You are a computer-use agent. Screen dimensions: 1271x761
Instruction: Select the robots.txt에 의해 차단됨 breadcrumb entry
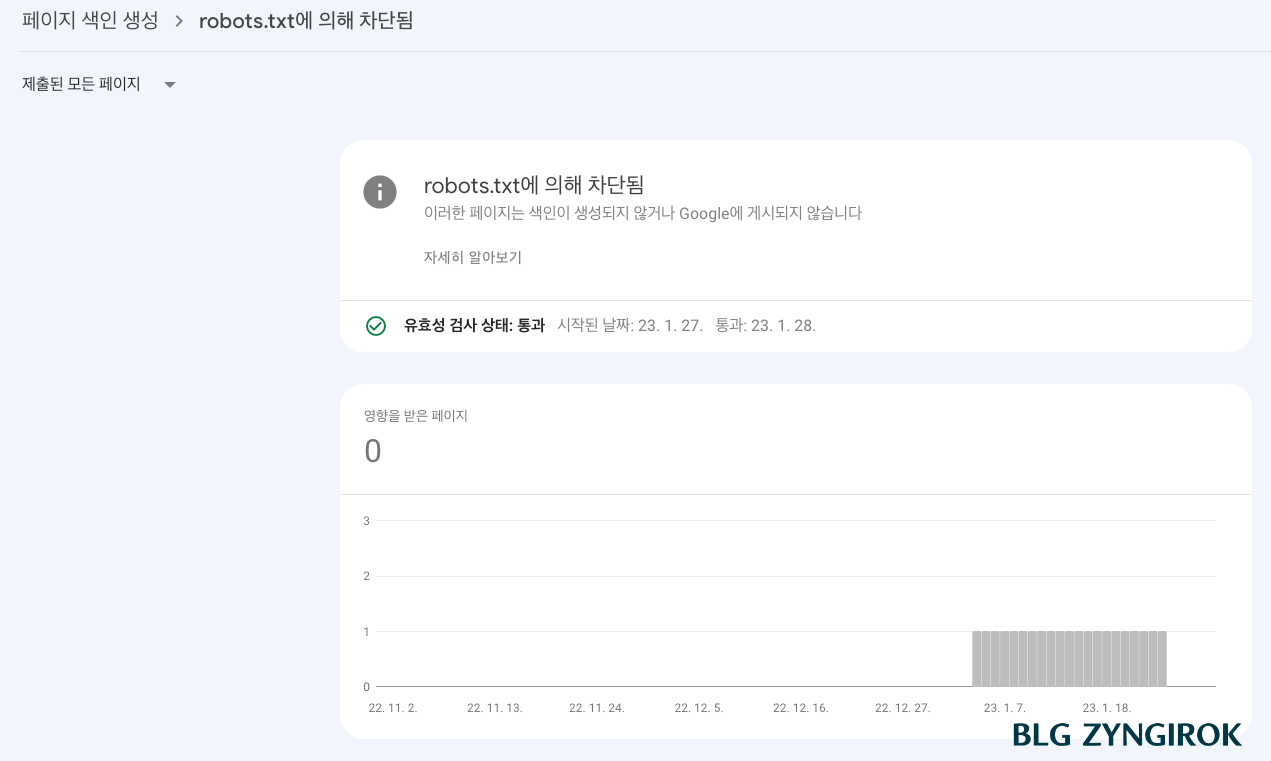pyautogui.click(x=306, y=20)
